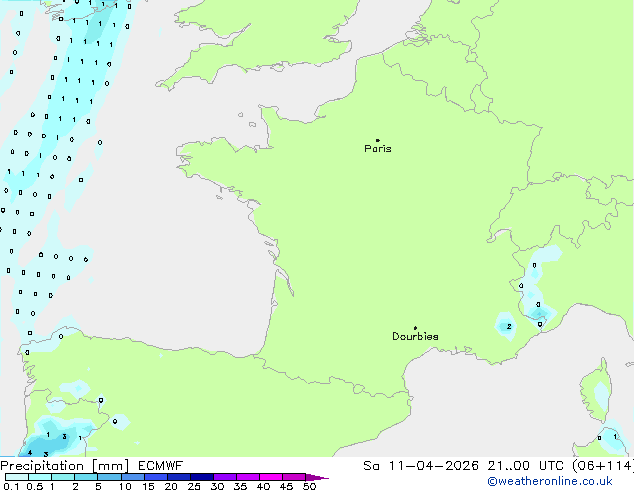This screenshot has height=490, width=634.
Task: Click the 25–30 mm legend swatch
Action: (201, 477)
